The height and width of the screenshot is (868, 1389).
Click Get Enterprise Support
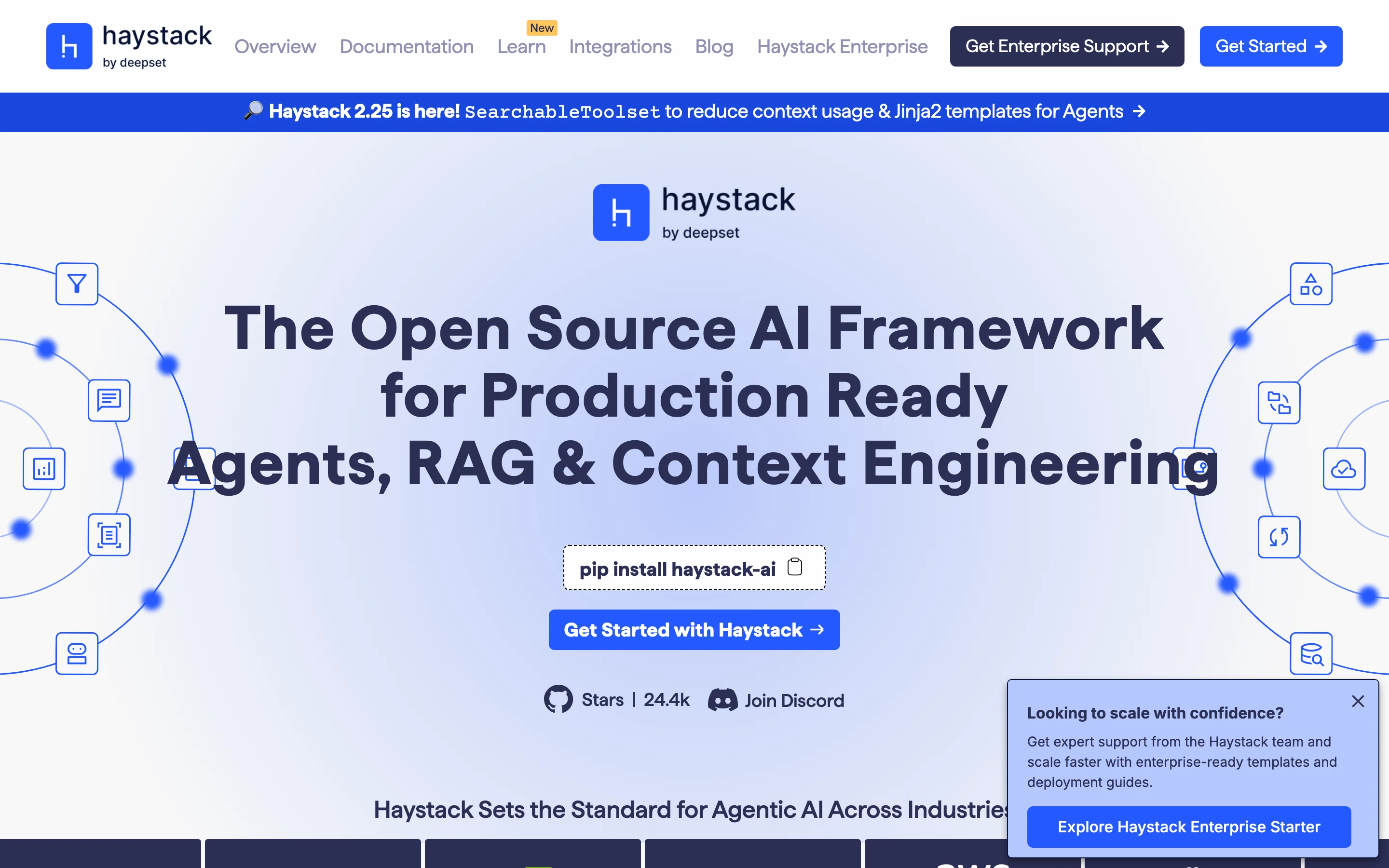click(1066, 46)
